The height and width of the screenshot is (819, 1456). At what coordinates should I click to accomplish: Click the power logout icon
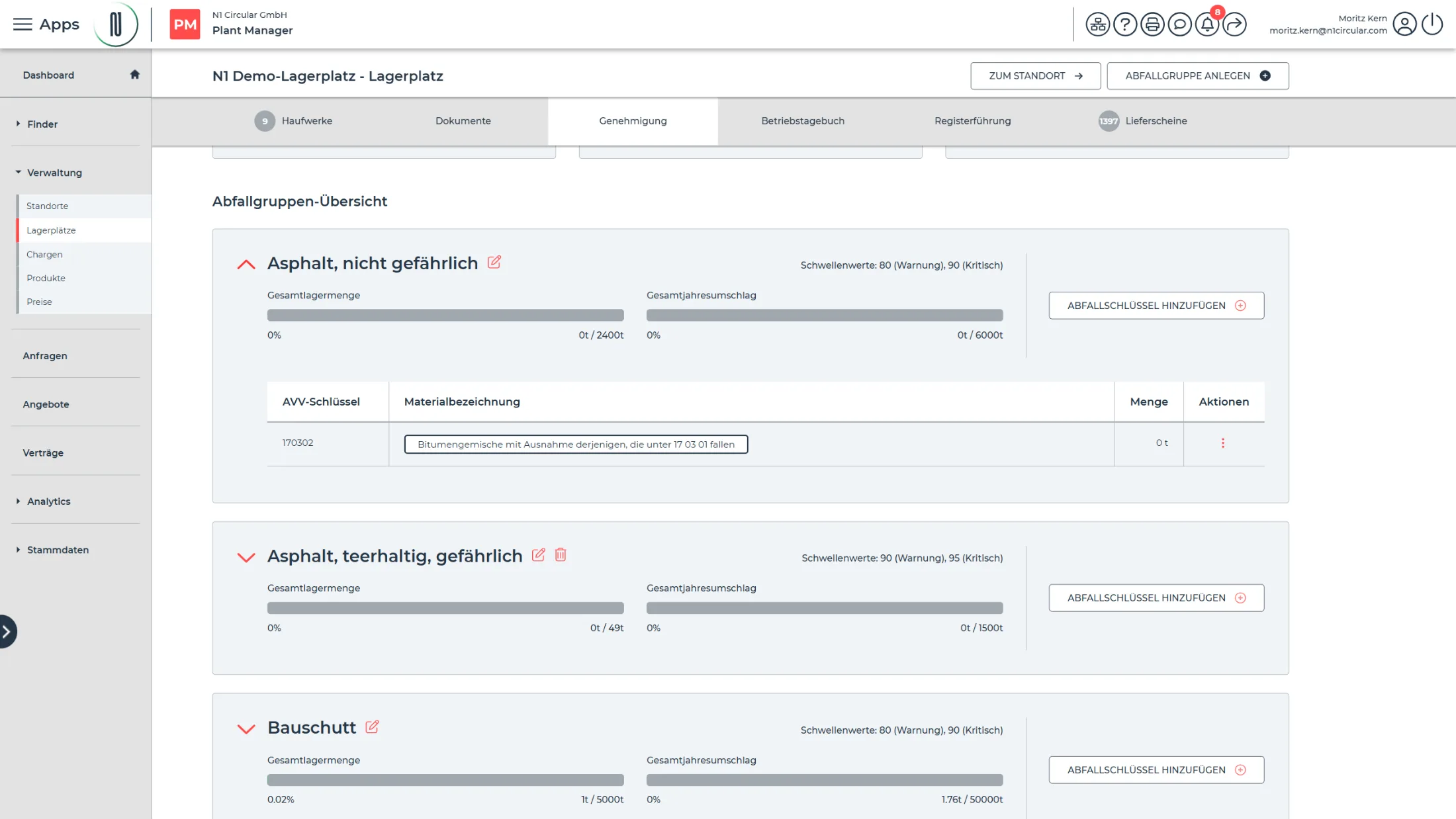1432,24
